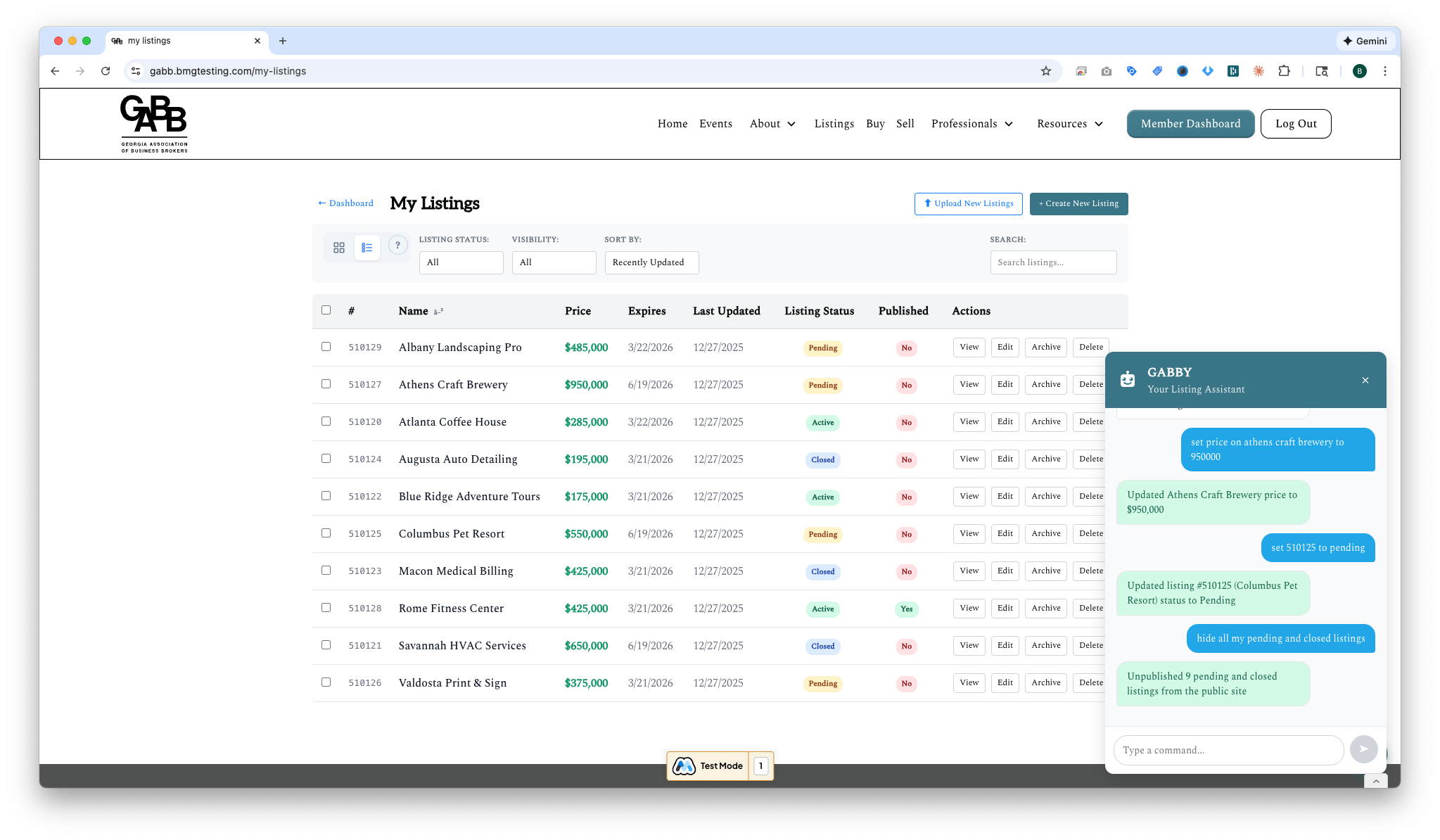The height and width of the screenshot is (840, 1440).
Task: Tick the Athens Craft Brewery checkbox
Action: click(x=326, y=384)
